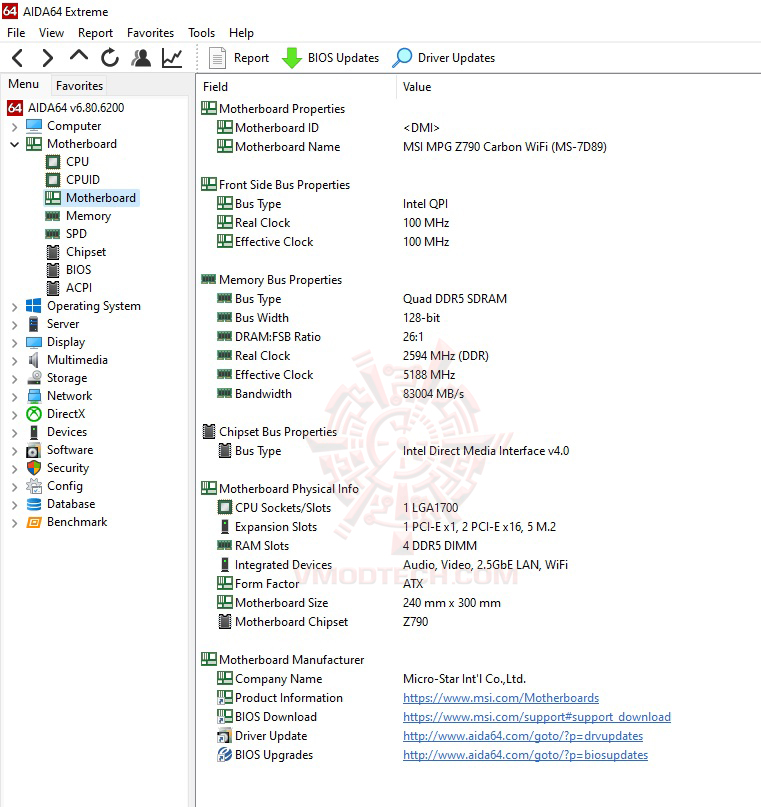
Task: Open the MSI support download link
Action: (537, 717)
